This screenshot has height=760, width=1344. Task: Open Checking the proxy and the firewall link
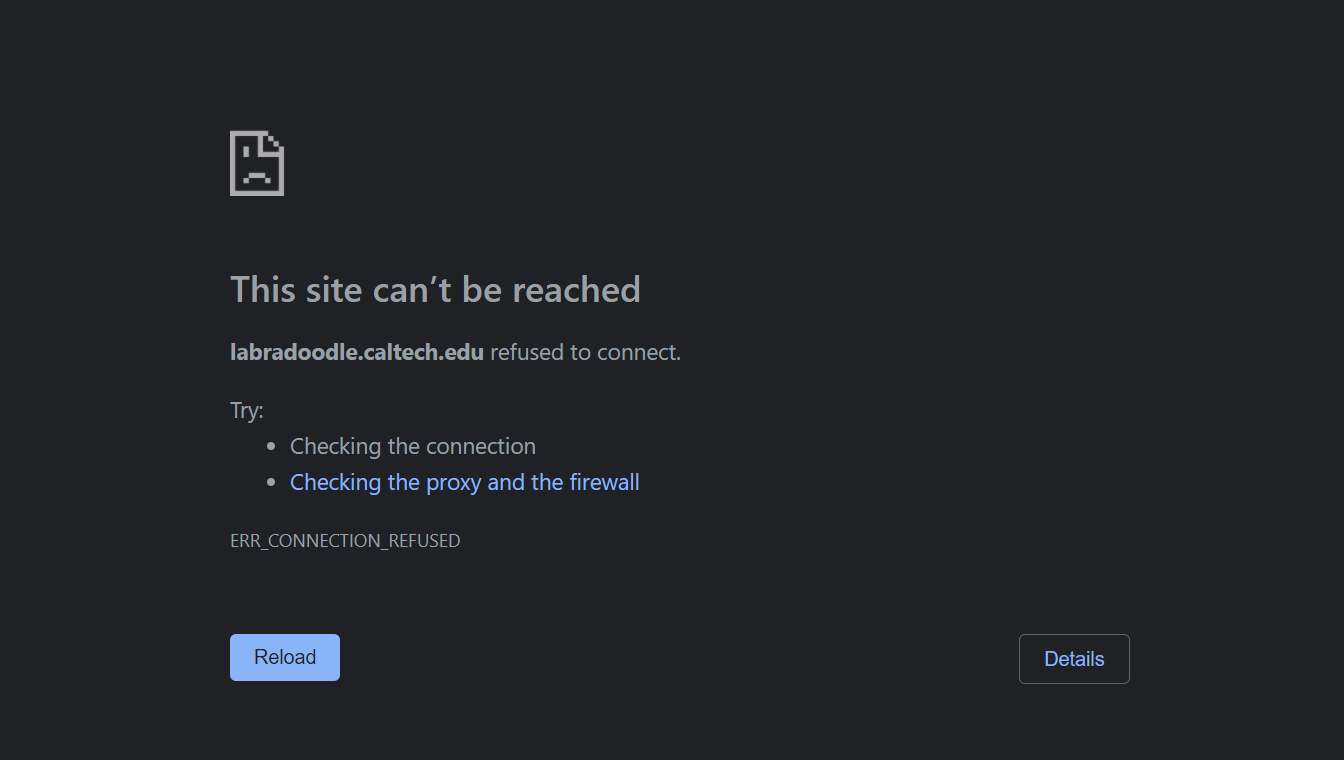coord(464,482)
